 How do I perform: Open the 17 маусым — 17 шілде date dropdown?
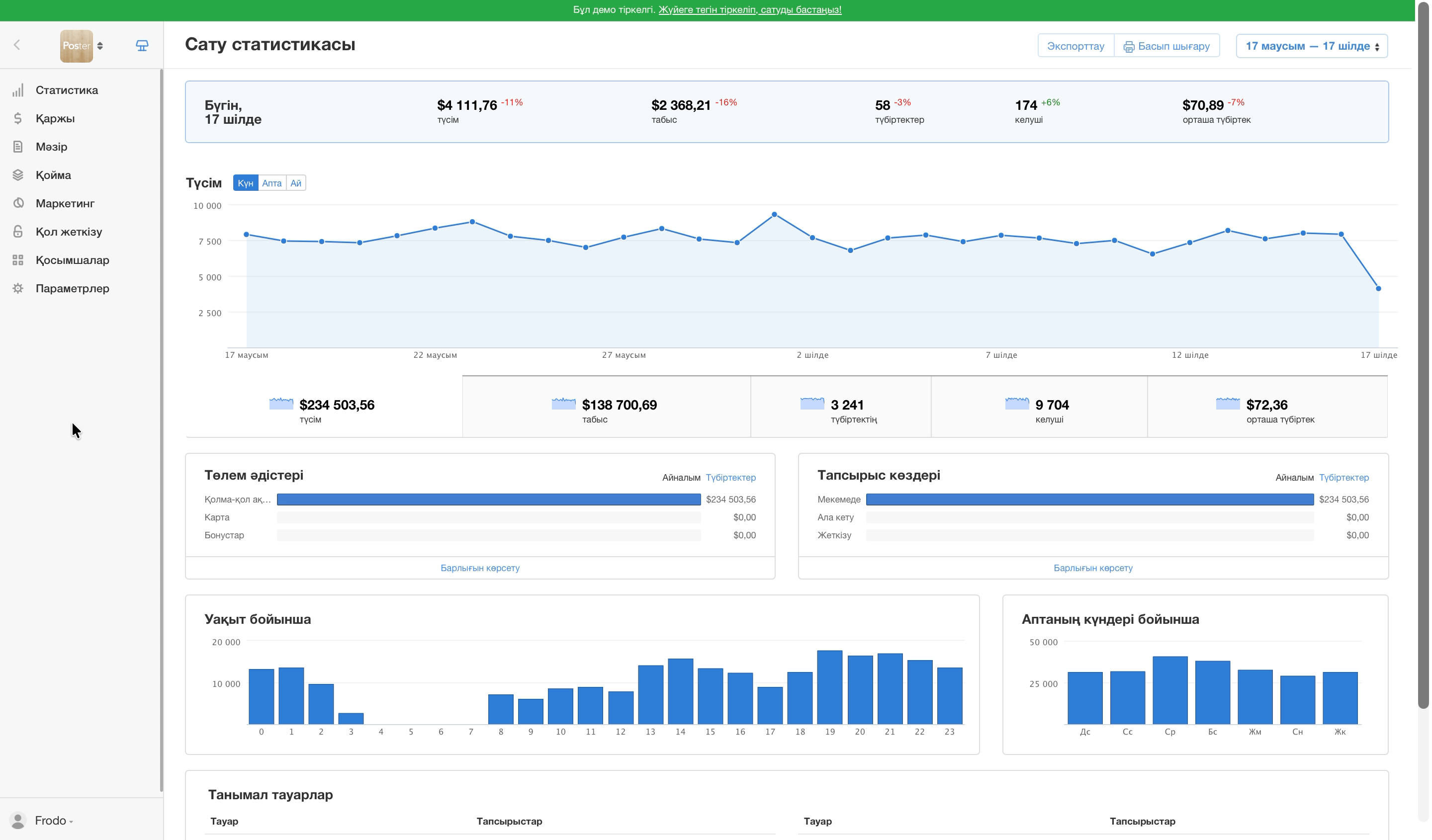(1312, 47)
